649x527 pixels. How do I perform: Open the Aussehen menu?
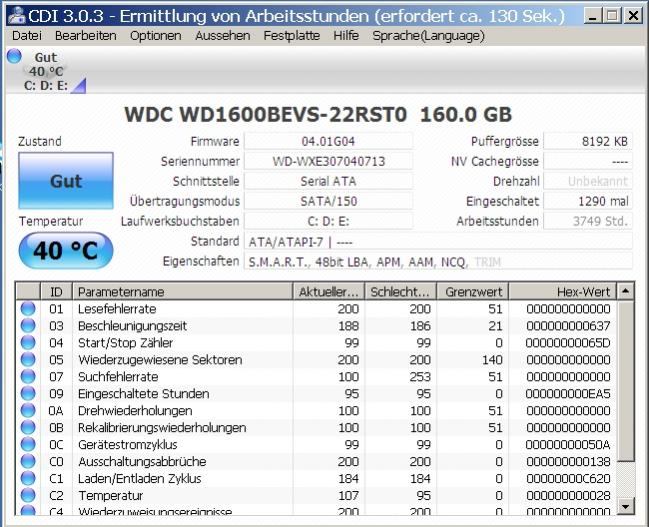click(x=223, y=36)
